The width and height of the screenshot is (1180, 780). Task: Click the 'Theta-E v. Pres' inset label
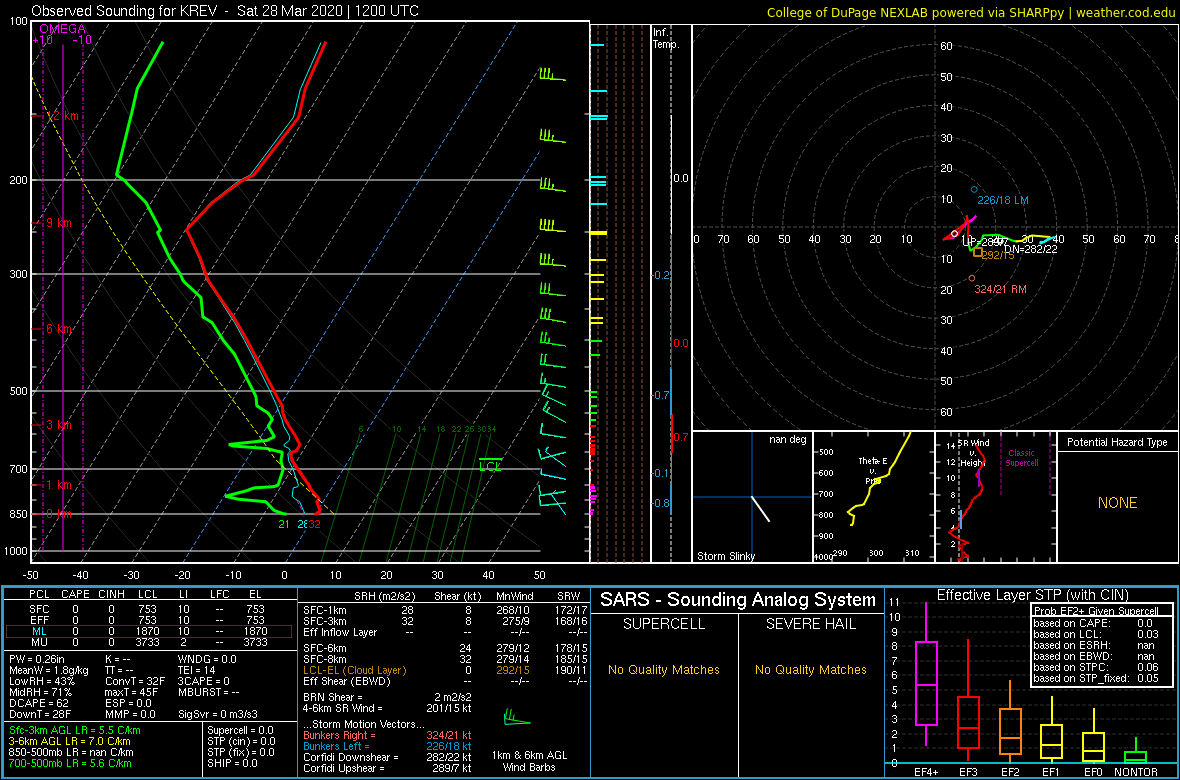click(x=874, y=471)
